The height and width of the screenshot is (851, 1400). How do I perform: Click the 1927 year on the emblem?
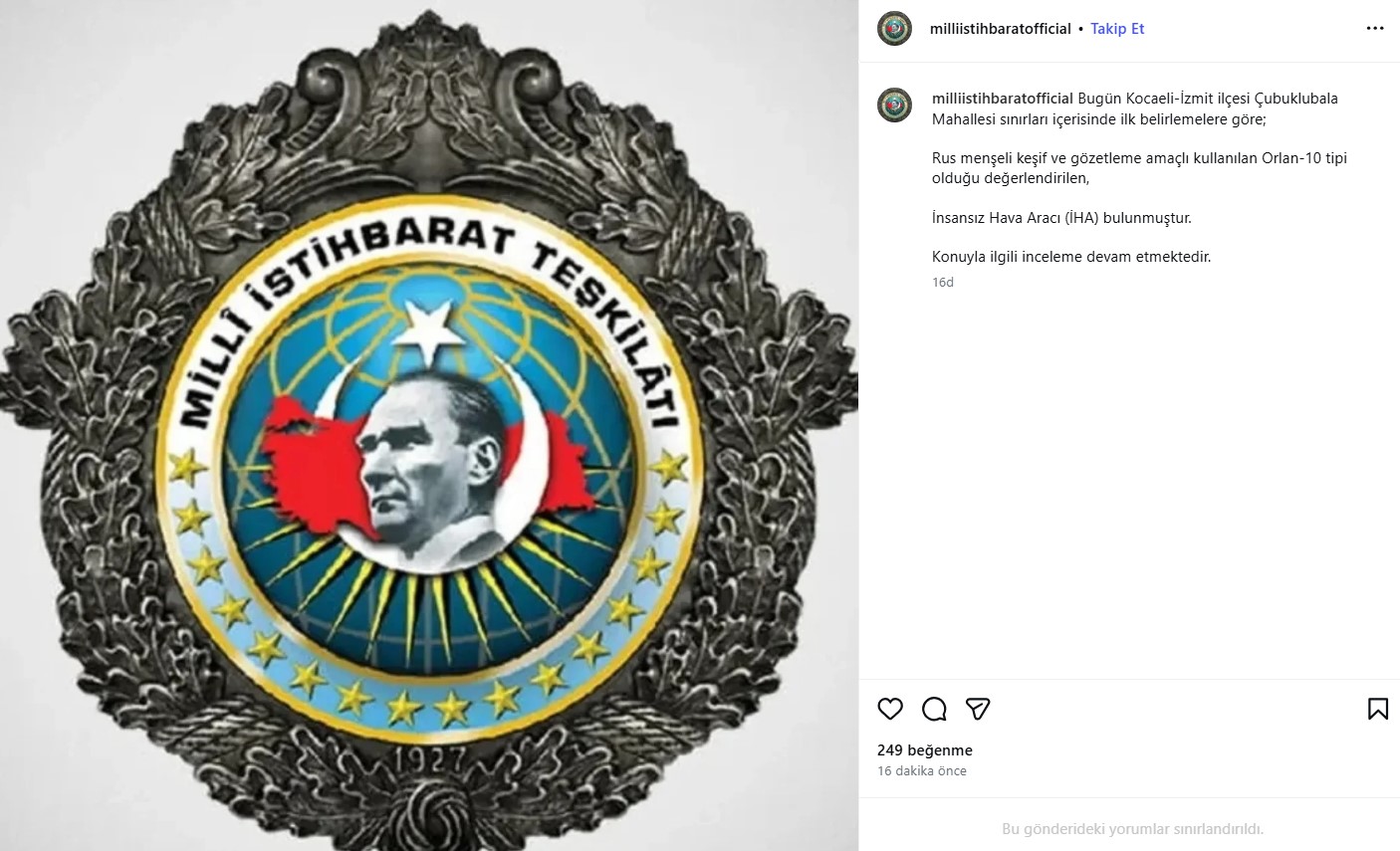[x=431, y=759]
